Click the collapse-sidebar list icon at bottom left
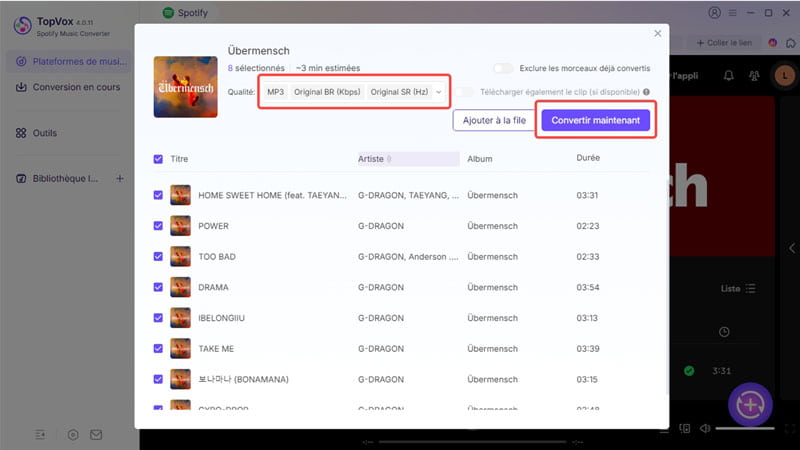Image resolution: width=800 pixels, height=450 pixels. tap(40, 435)
